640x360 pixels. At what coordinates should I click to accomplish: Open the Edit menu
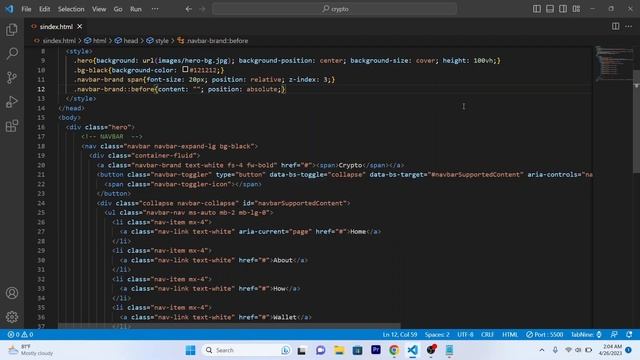coord(44,9)
